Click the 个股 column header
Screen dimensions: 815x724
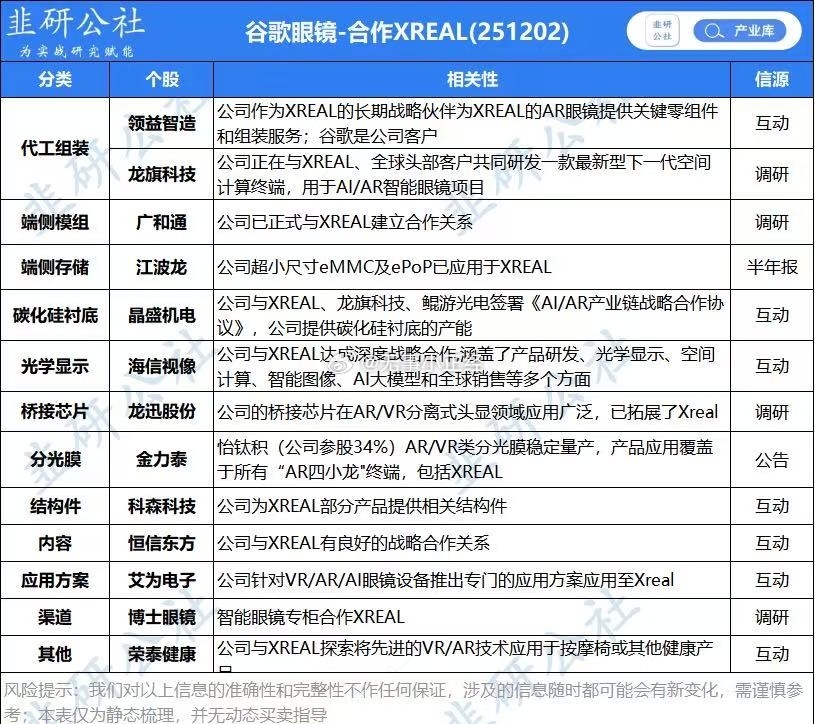point(162,80)
